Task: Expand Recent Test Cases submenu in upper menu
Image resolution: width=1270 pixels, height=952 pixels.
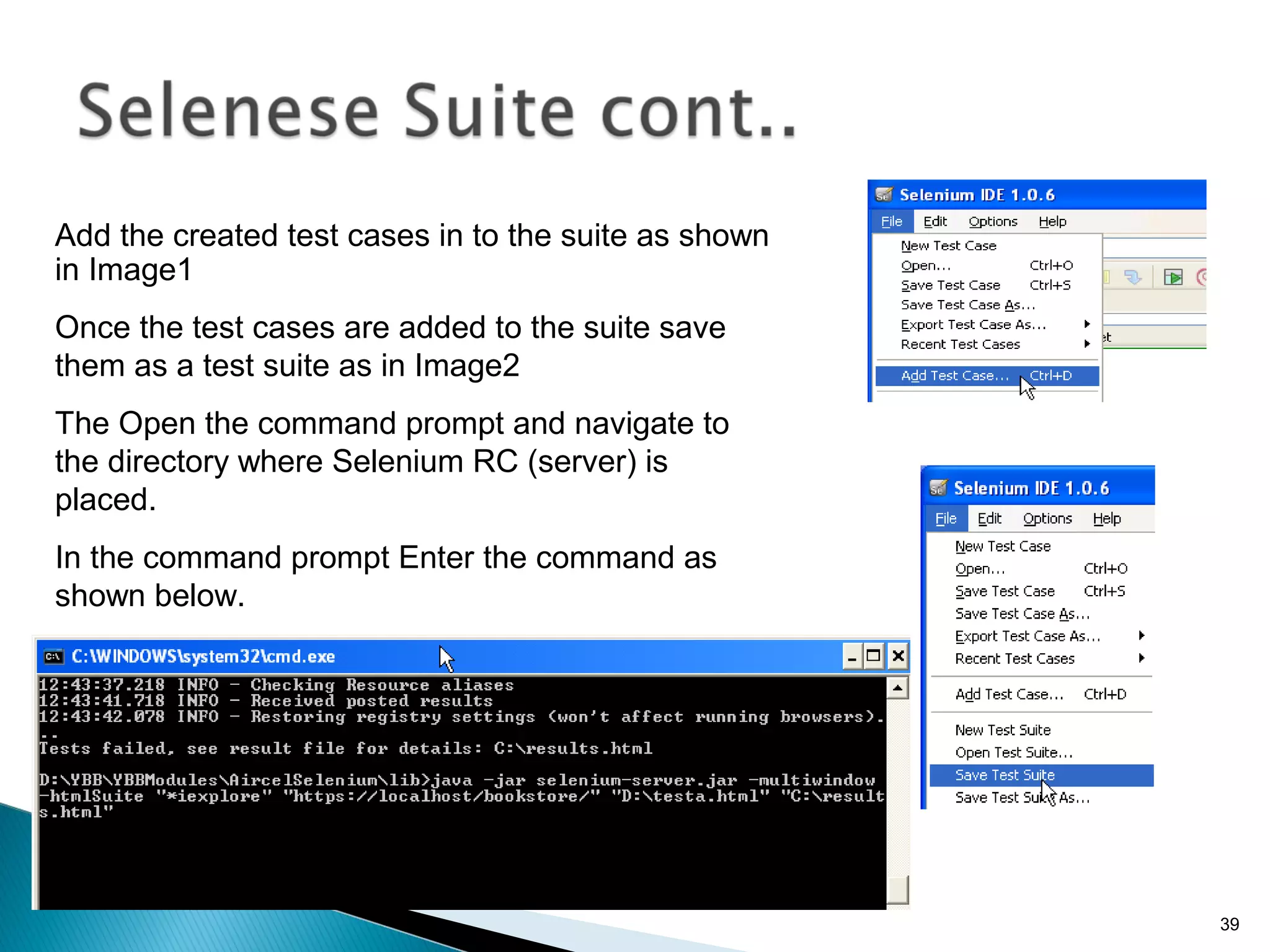Action: 987,344
